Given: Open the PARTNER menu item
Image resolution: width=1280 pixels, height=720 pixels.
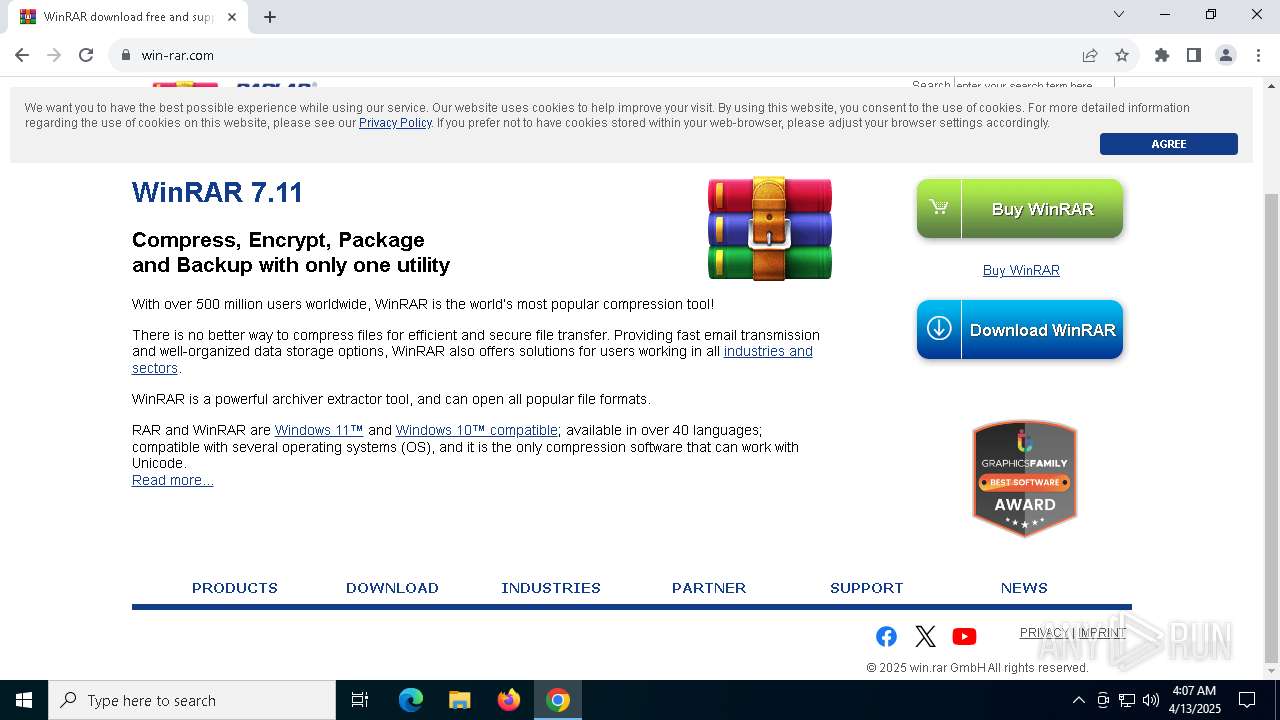Looking at the screenshot, I should coord(709,588).
